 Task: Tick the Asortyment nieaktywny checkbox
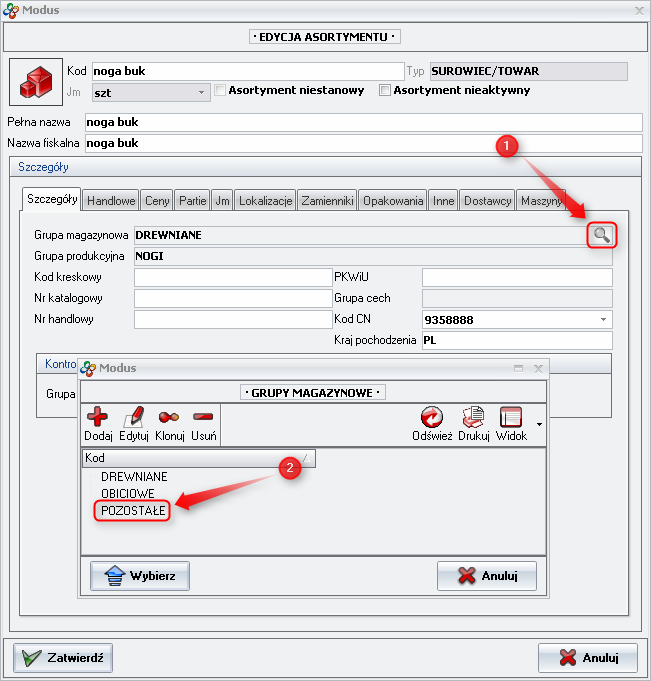pyautogui.click(x=385, y=91)
